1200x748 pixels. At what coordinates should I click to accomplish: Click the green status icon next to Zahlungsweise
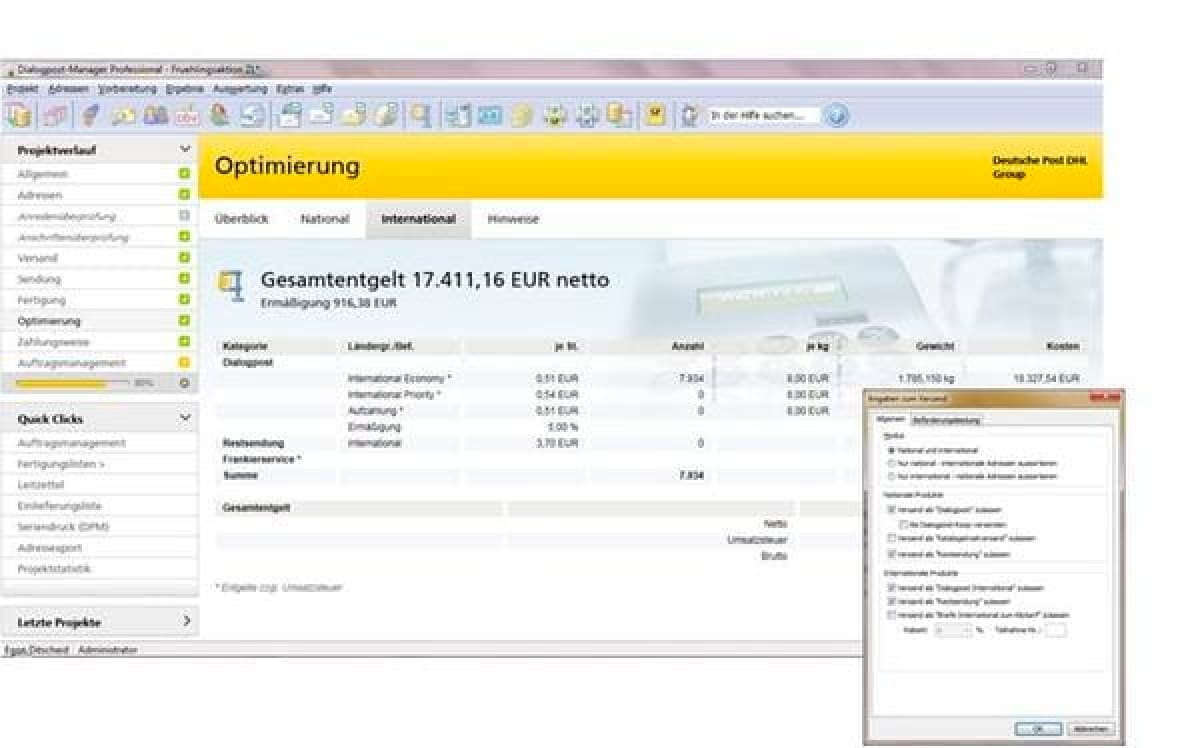184,342
